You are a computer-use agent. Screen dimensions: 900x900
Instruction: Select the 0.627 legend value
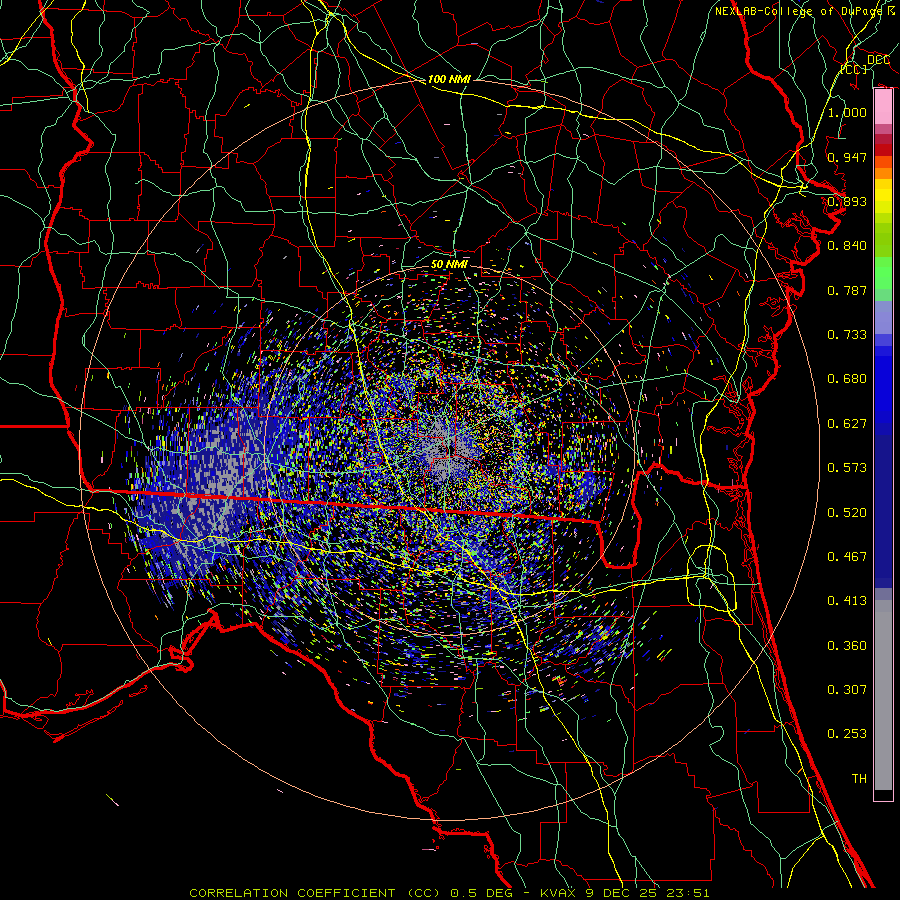(x=847, y=424)
